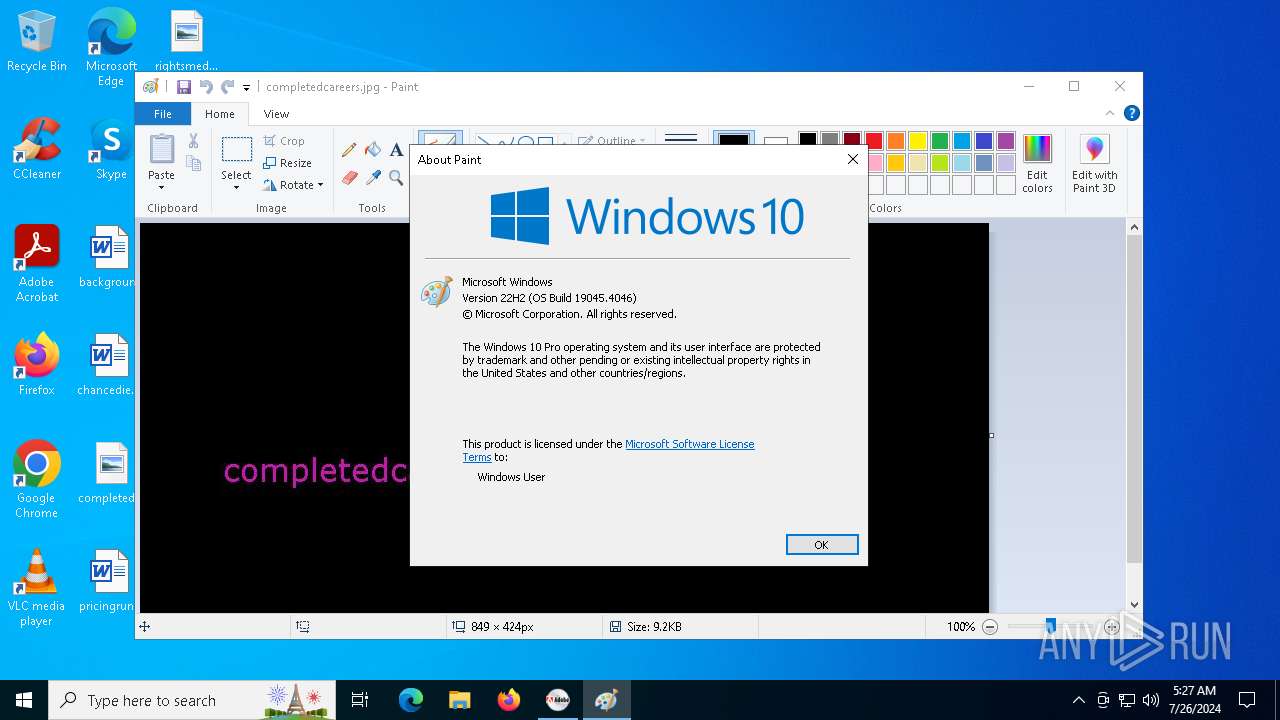Open the Rotate dropdown
The width and height of the screenshot is (1280, 720).
293,185
